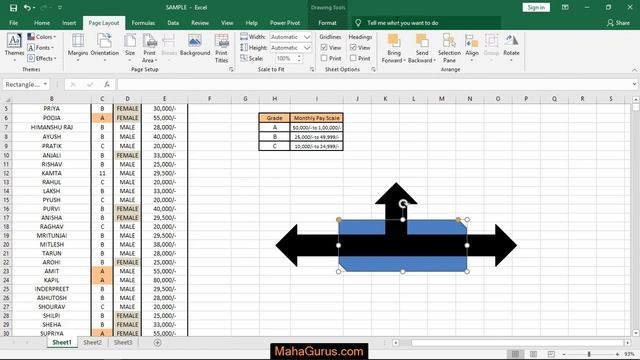This screenshot has height=360, width=640.
Task: Select Normal view icon in status bar
Action: point(516,354)
